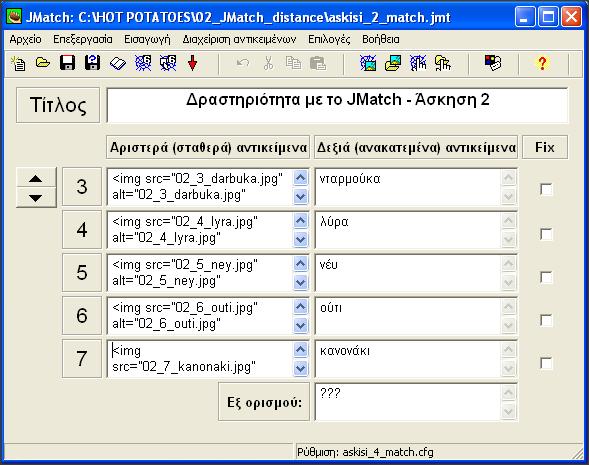The image size is (589, 465).
Task: Insert picture from web address icon
Action: coord(368,63)
